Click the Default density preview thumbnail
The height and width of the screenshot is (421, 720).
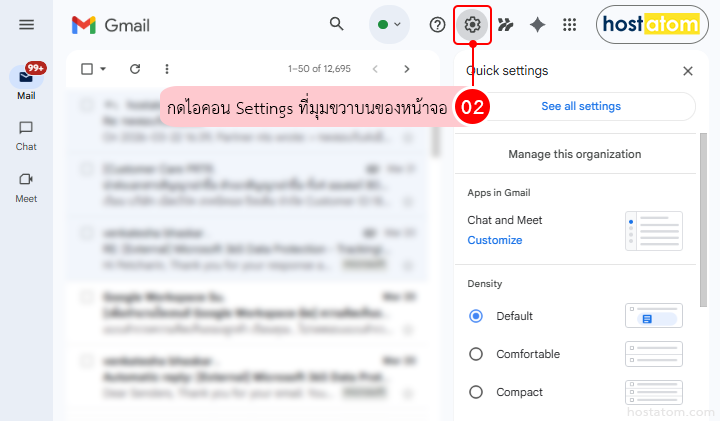pyautogui.click(x=654, y=315)
